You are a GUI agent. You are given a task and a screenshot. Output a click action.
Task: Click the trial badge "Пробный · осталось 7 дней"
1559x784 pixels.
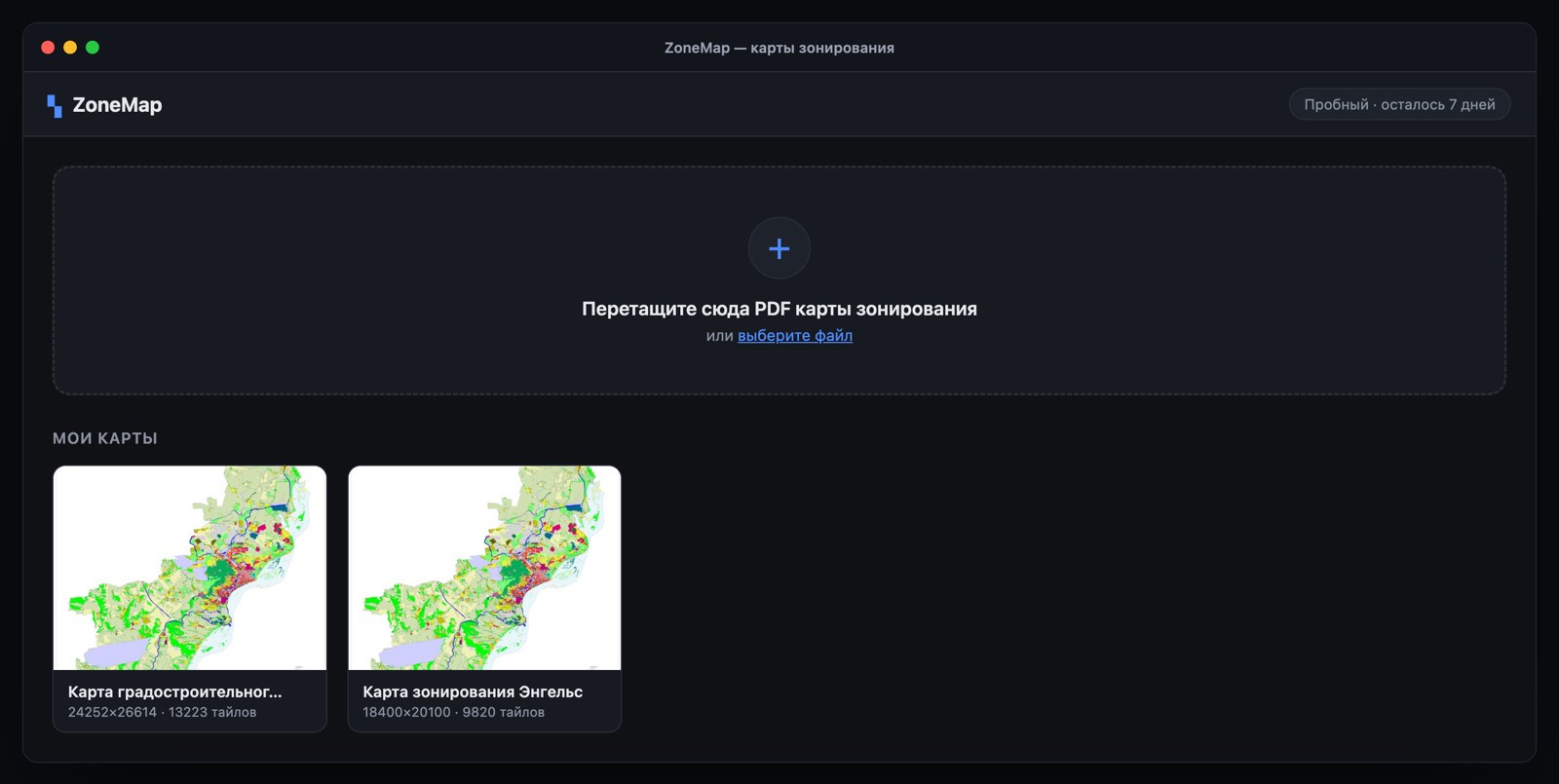[x=1399, y=104]
